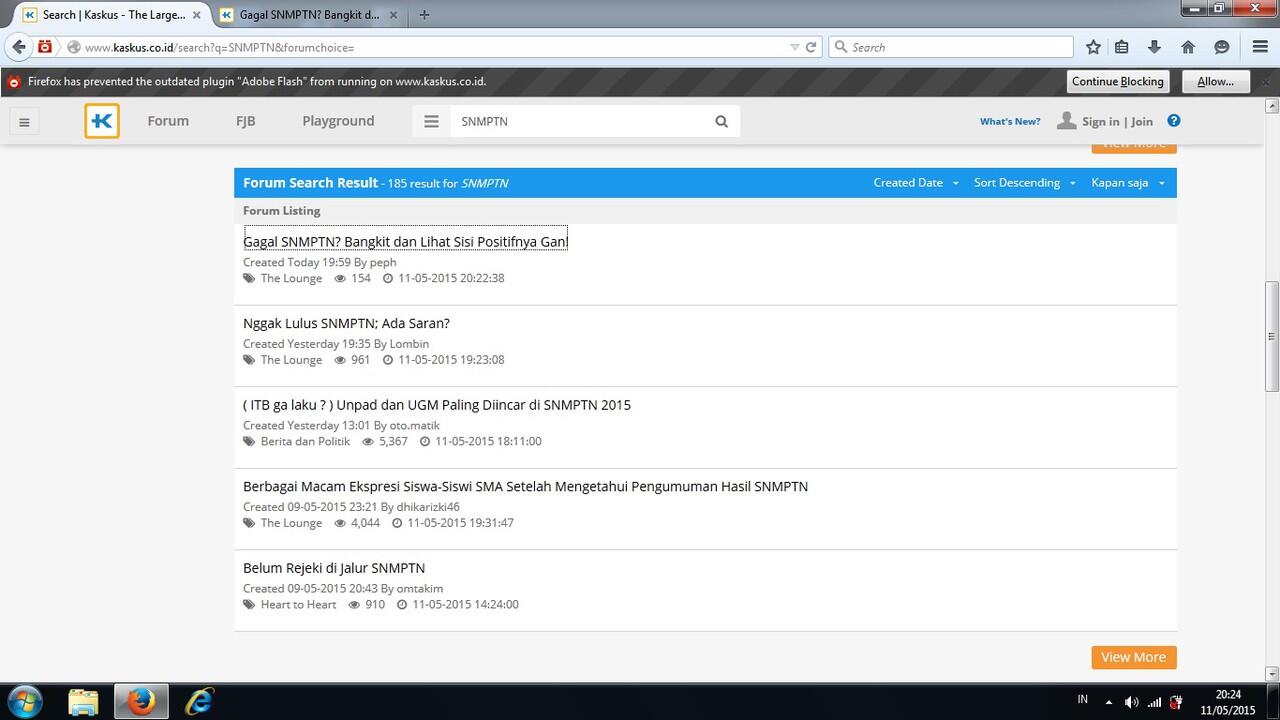Switch to the Gagal SNMPTN? browser tab
This screenshot has width=1280, height=720.
309,14
